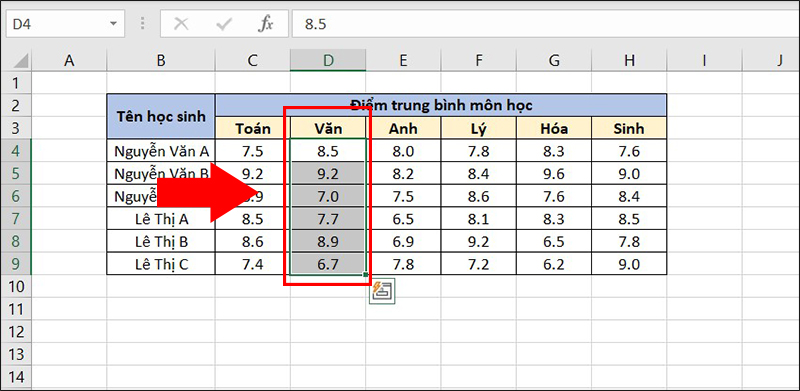Select Hóa score 9.6 in row 5
The width and height of the screenshot is (800, 391).
[554, 174]
